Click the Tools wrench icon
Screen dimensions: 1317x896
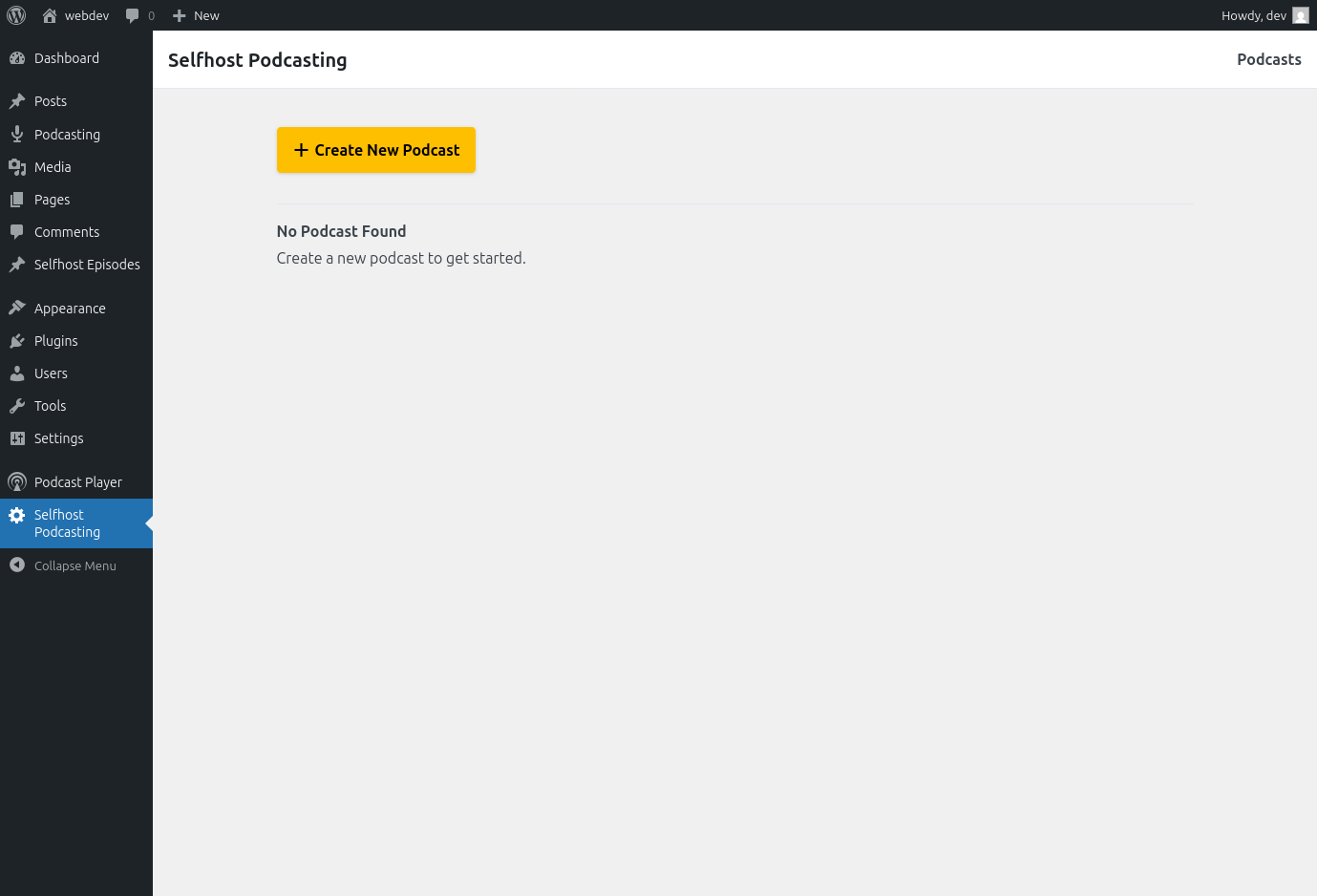[17, 406]
